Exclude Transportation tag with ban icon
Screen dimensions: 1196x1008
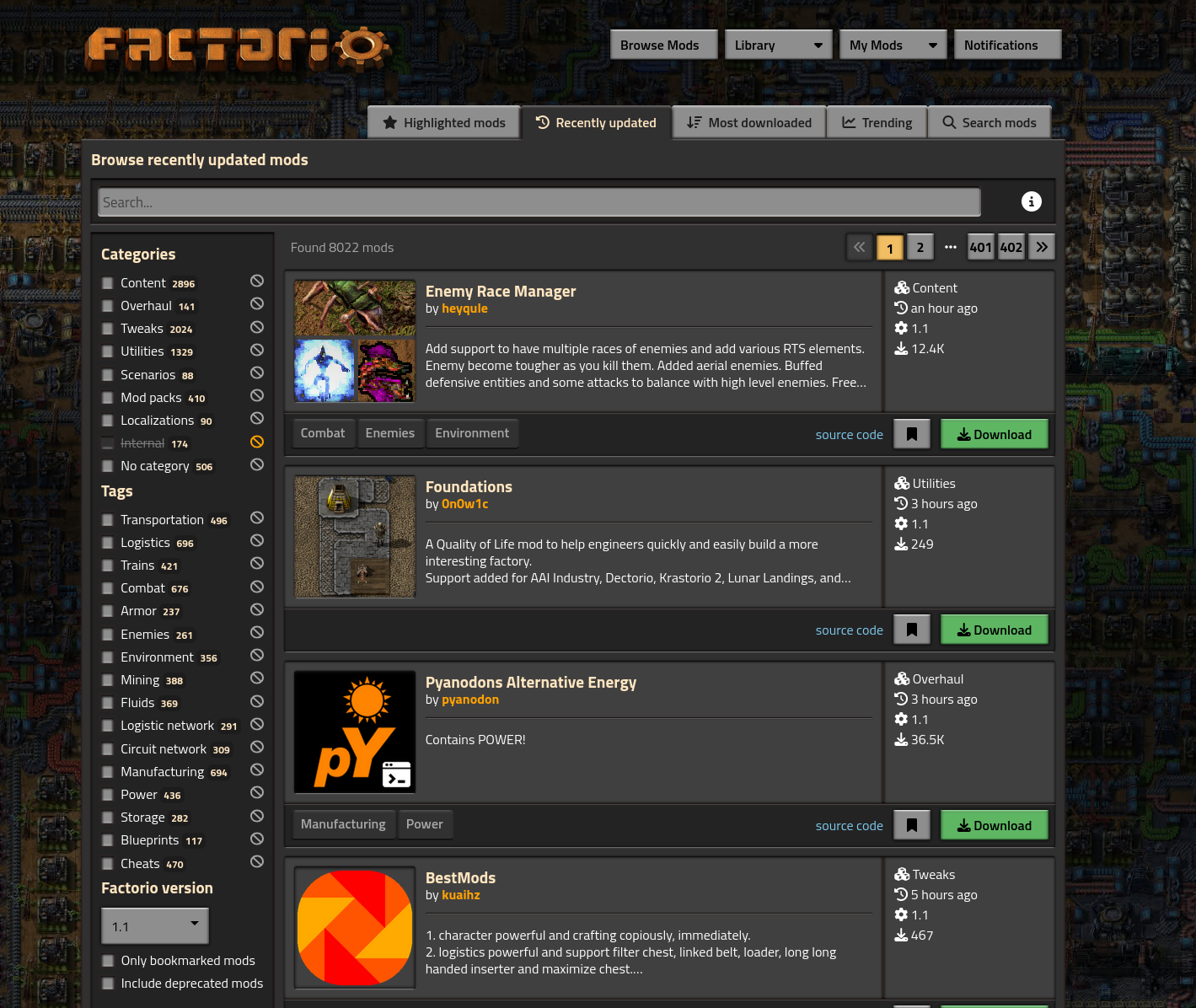point(257,517)
